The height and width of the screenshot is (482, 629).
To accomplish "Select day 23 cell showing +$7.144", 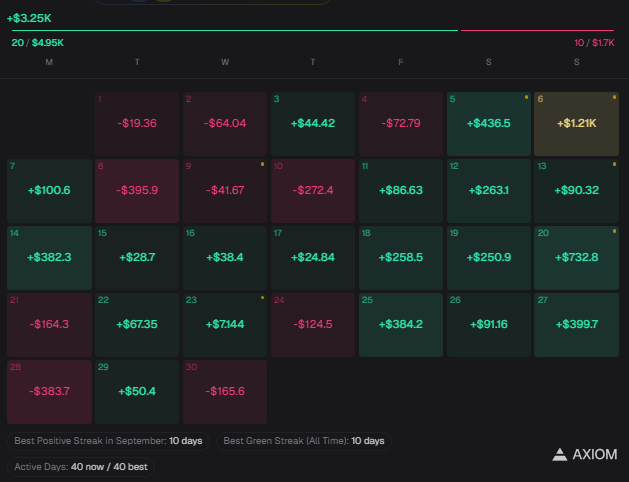I will click(x=225, y=325).
